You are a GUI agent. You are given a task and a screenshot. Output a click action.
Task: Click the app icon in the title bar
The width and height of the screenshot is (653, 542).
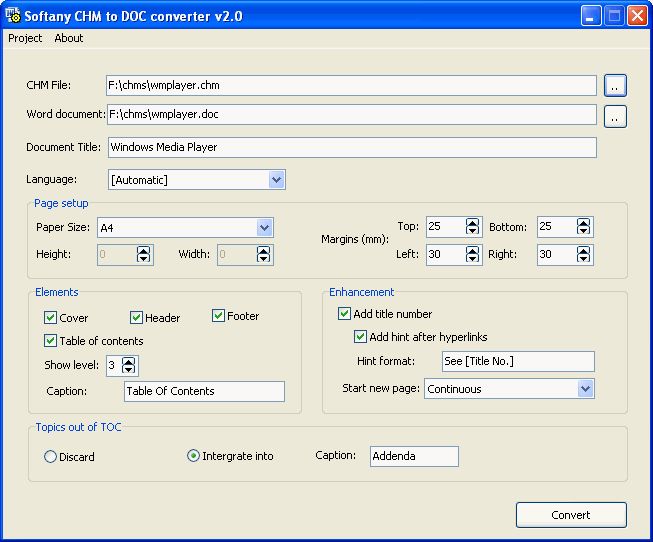14,15
